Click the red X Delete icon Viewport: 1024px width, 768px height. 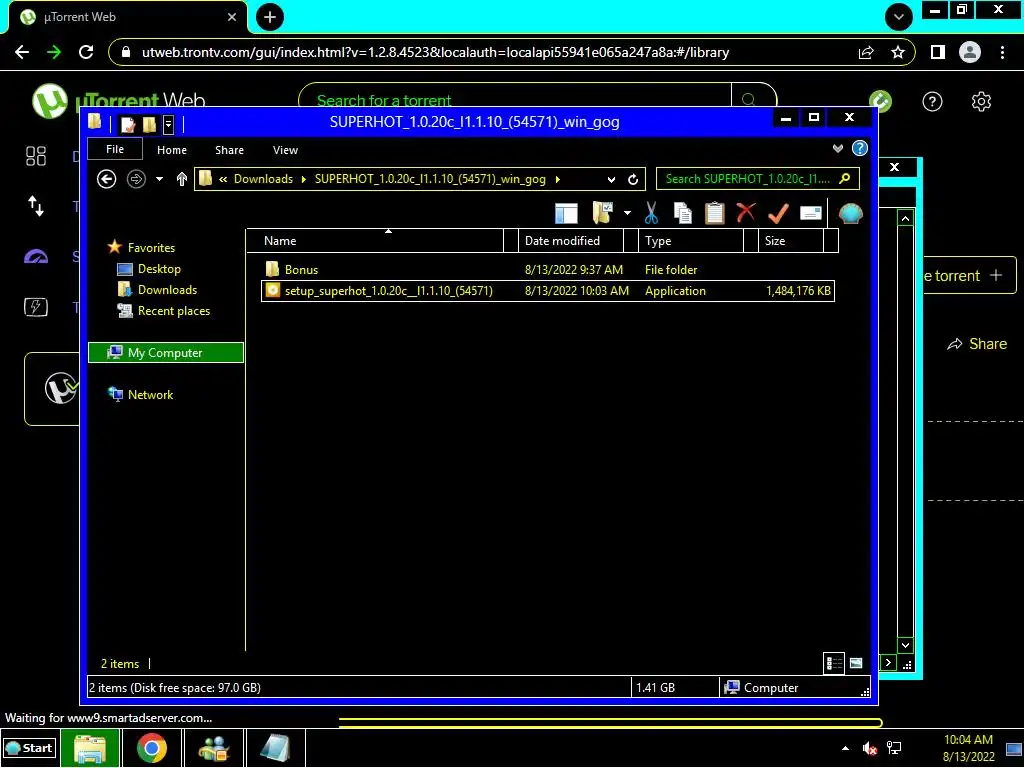coord(746,213)
